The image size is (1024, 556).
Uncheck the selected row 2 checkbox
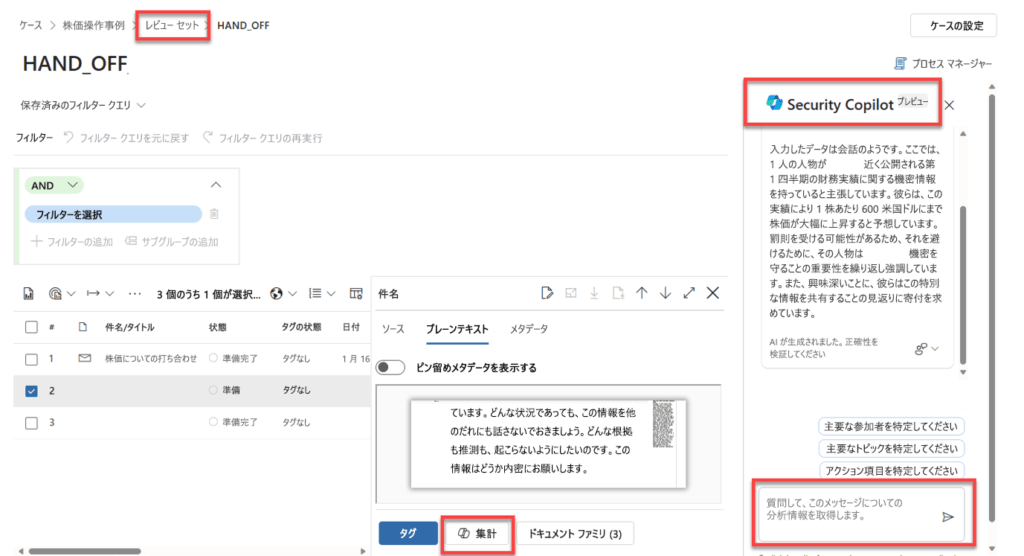(x=31, y=390)
